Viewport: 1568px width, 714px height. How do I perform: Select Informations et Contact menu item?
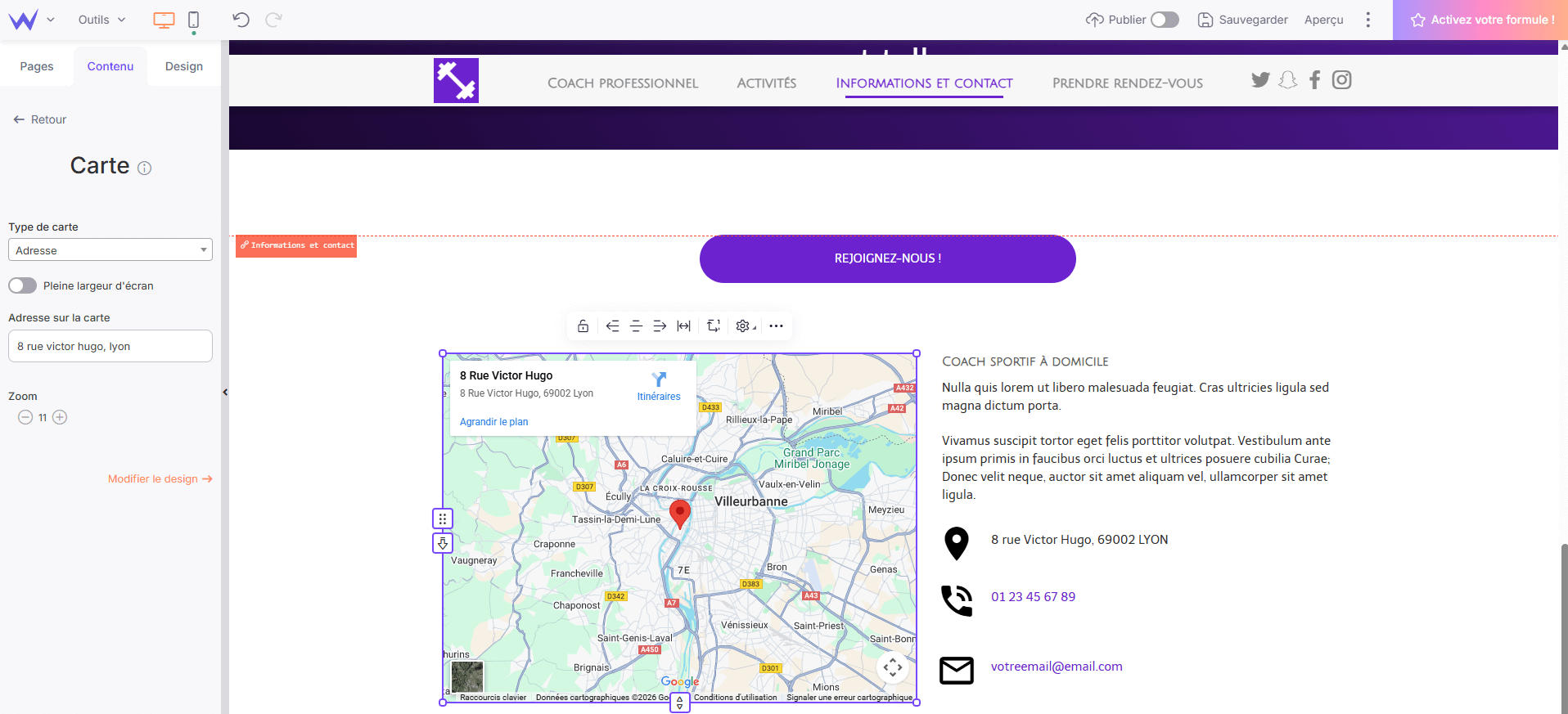924,83
